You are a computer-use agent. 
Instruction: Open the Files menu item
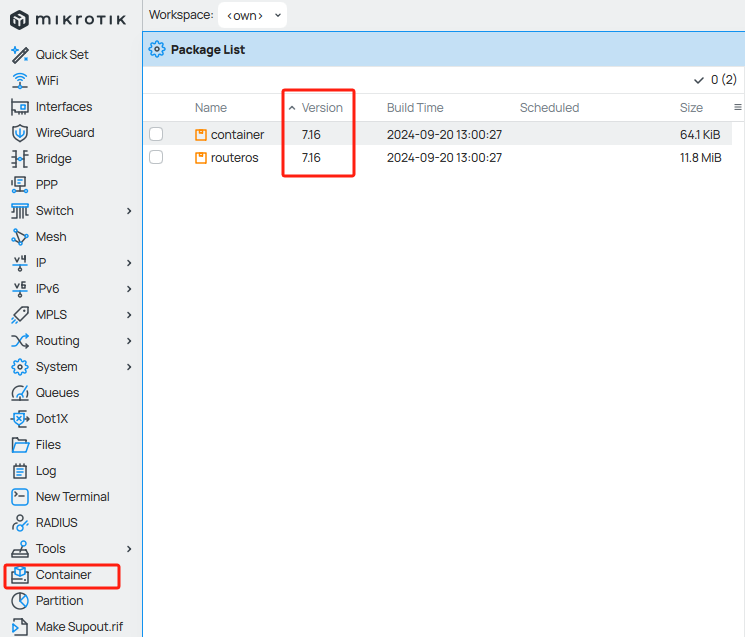coord(48,445)
